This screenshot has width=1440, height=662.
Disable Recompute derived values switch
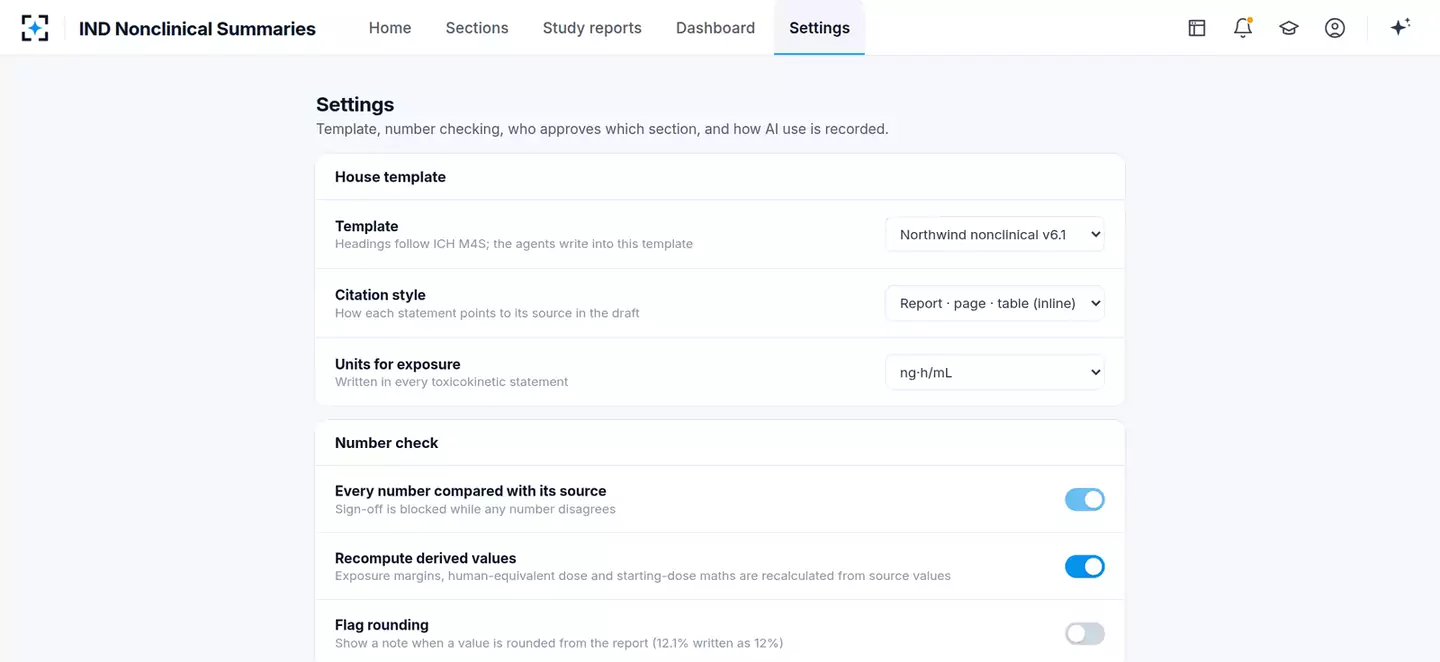pos(1085,566)
